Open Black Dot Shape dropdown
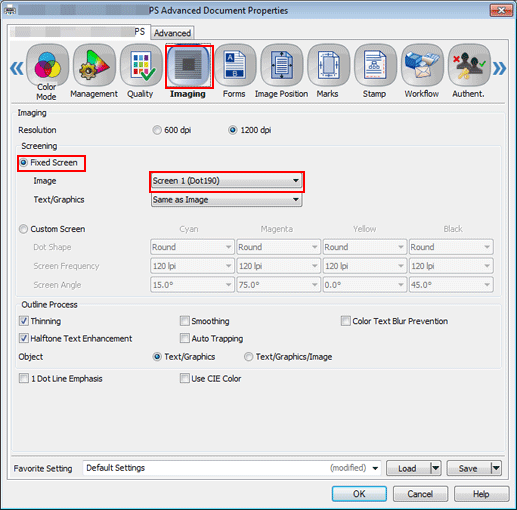Screen dimensions: 517x510 coord(451,247)
